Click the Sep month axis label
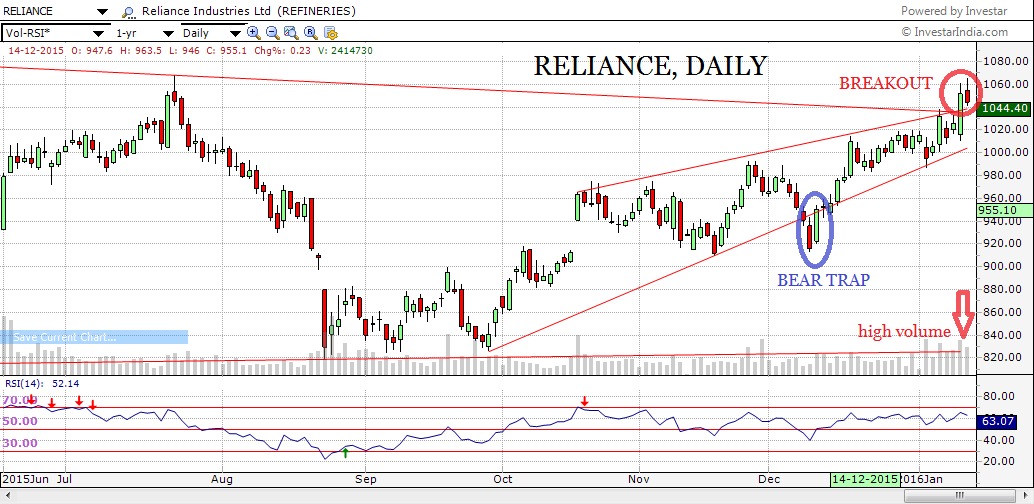The height and width of the screenshot is (504, 1034). click(365, 478)
